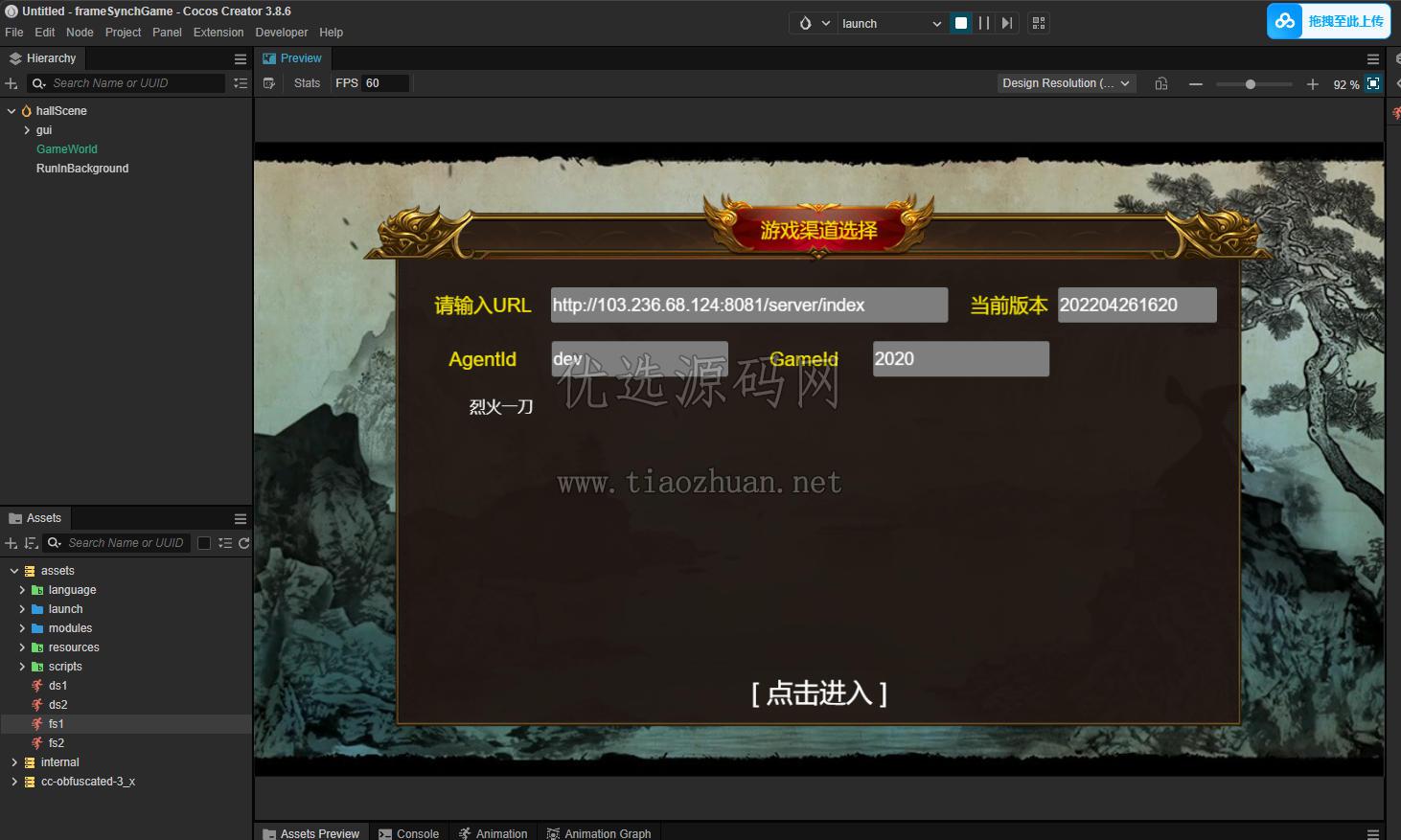Toggle the Assets search checkbox
The image size is (1401, 840).
tap(204, 543)
